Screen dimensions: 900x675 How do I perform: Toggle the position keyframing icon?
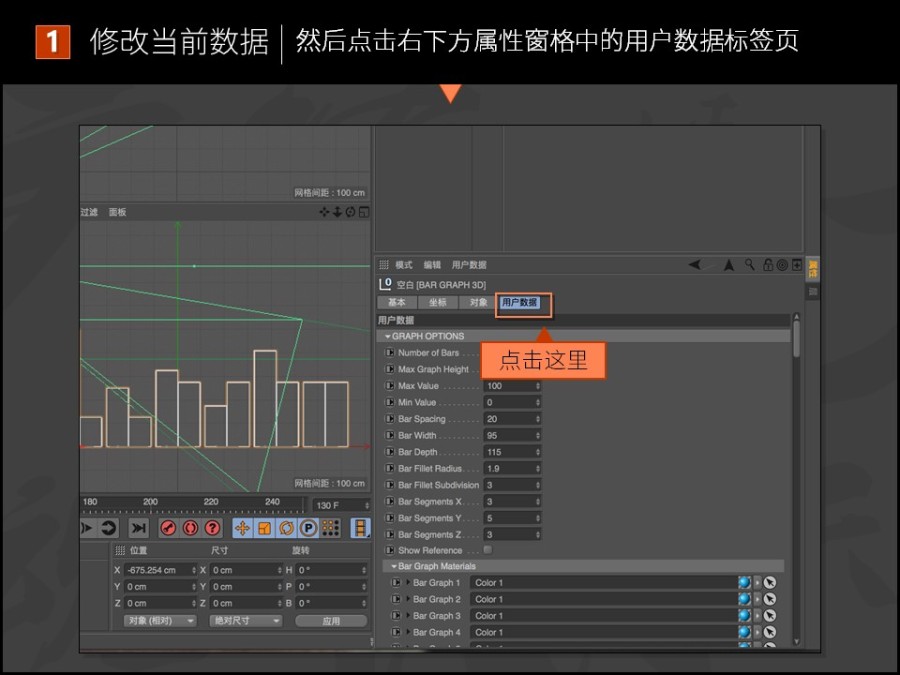click(x=241, y=528)
